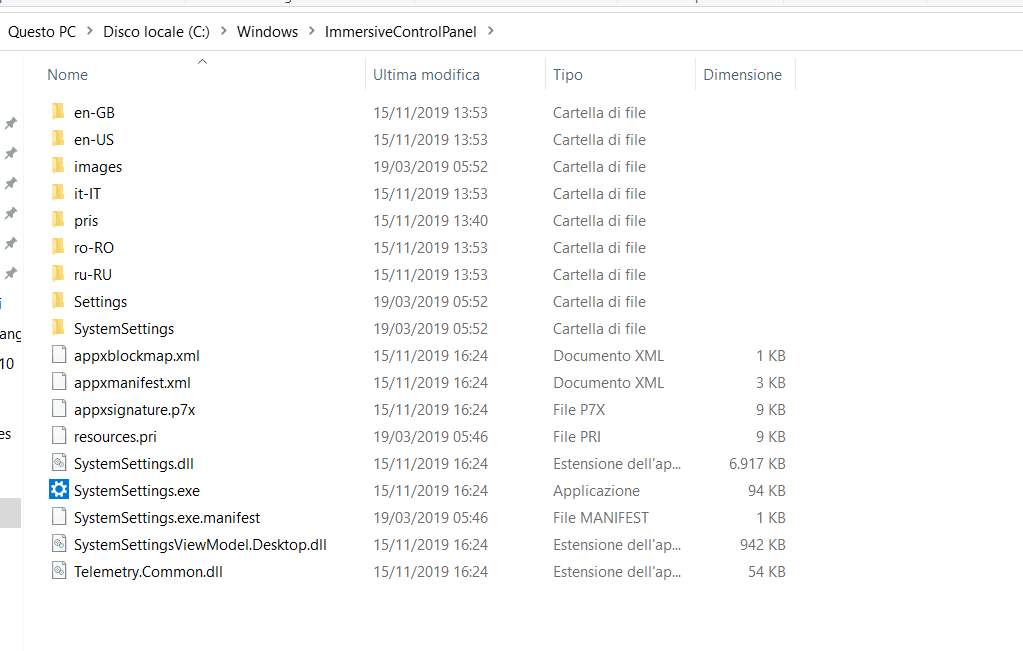1023x651 pixels.
Task: Sort files by the Nome column
Action: pos(67,75)
